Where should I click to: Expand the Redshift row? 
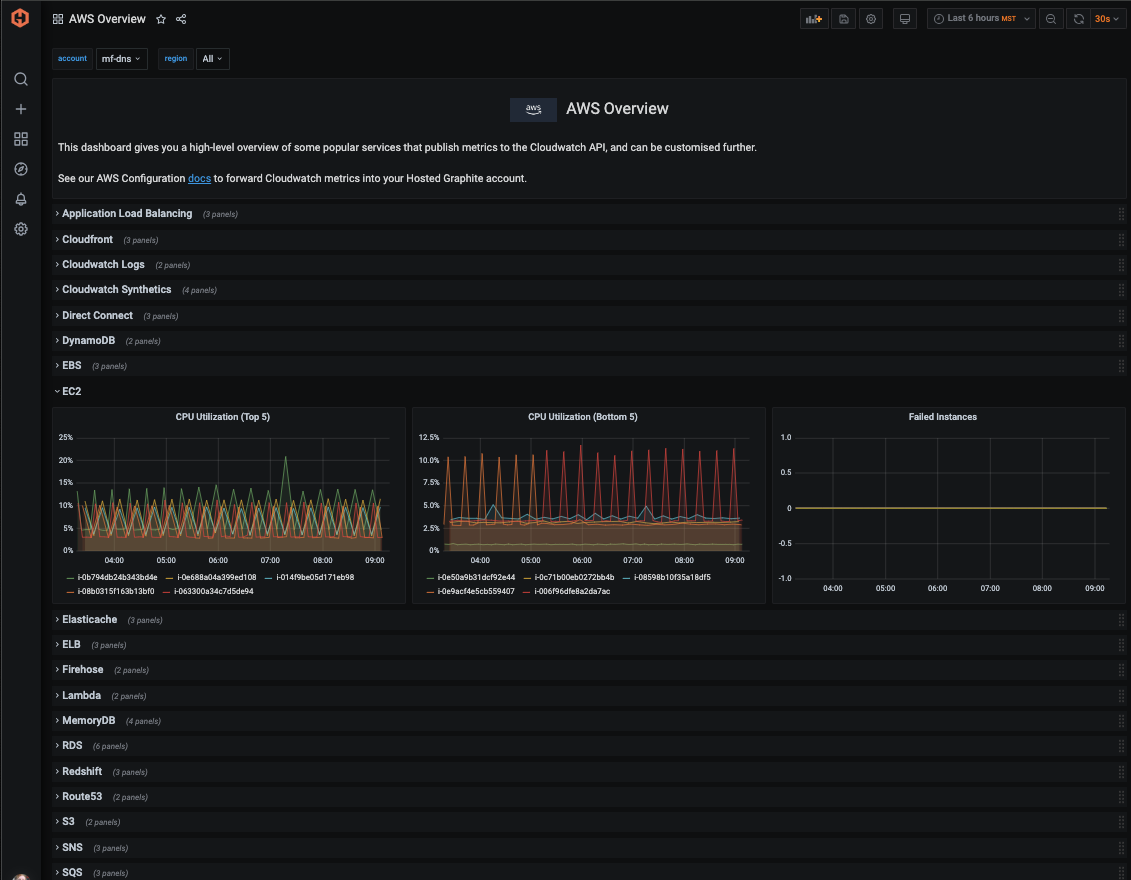(x=82, y=771)
